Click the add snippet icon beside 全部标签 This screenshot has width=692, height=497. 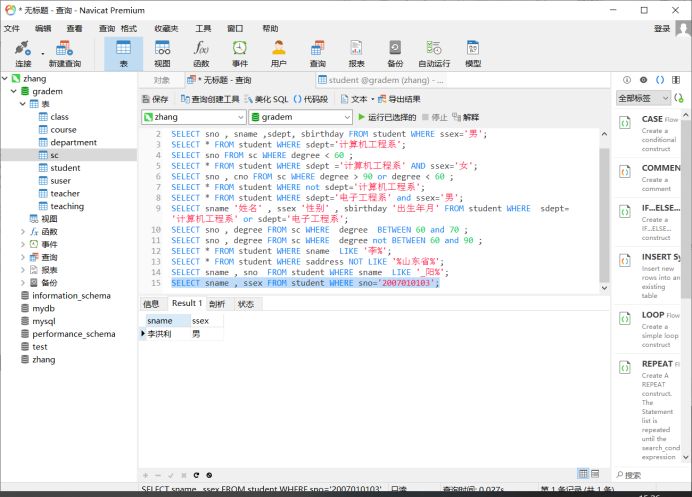click(x=679, y=98)
